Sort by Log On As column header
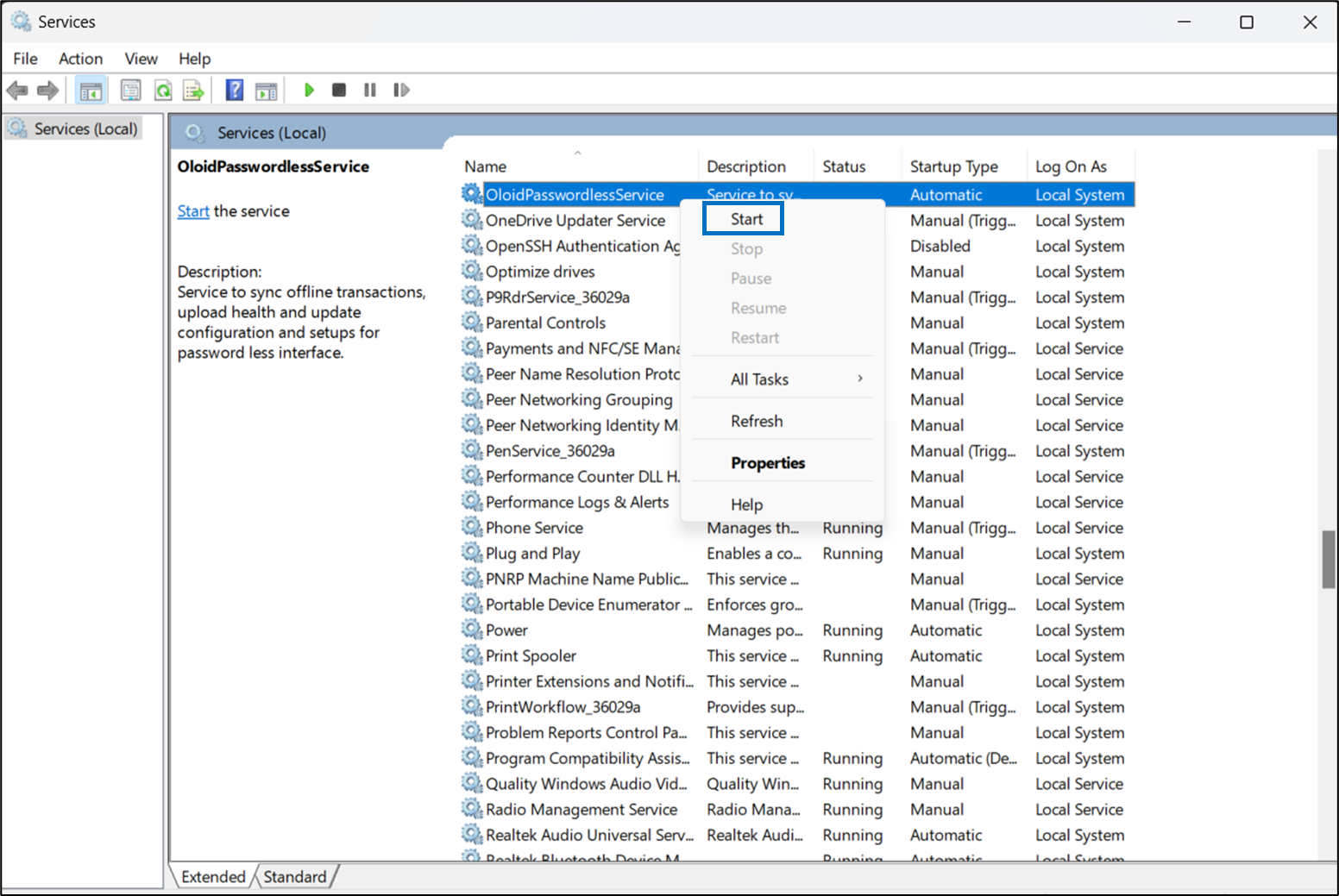This screenshot has width=1339, height=896. tap(1080, 166)
